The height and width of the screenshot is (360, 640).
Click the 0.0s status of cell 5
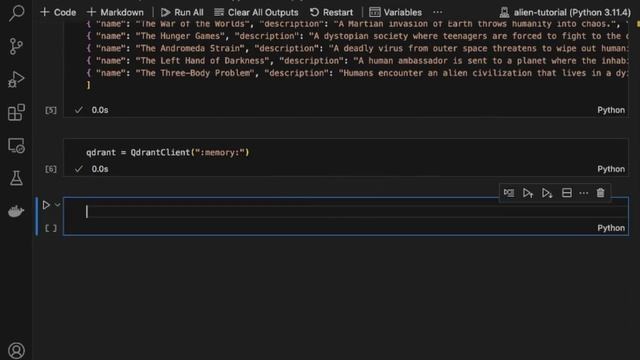coord(100,110)
